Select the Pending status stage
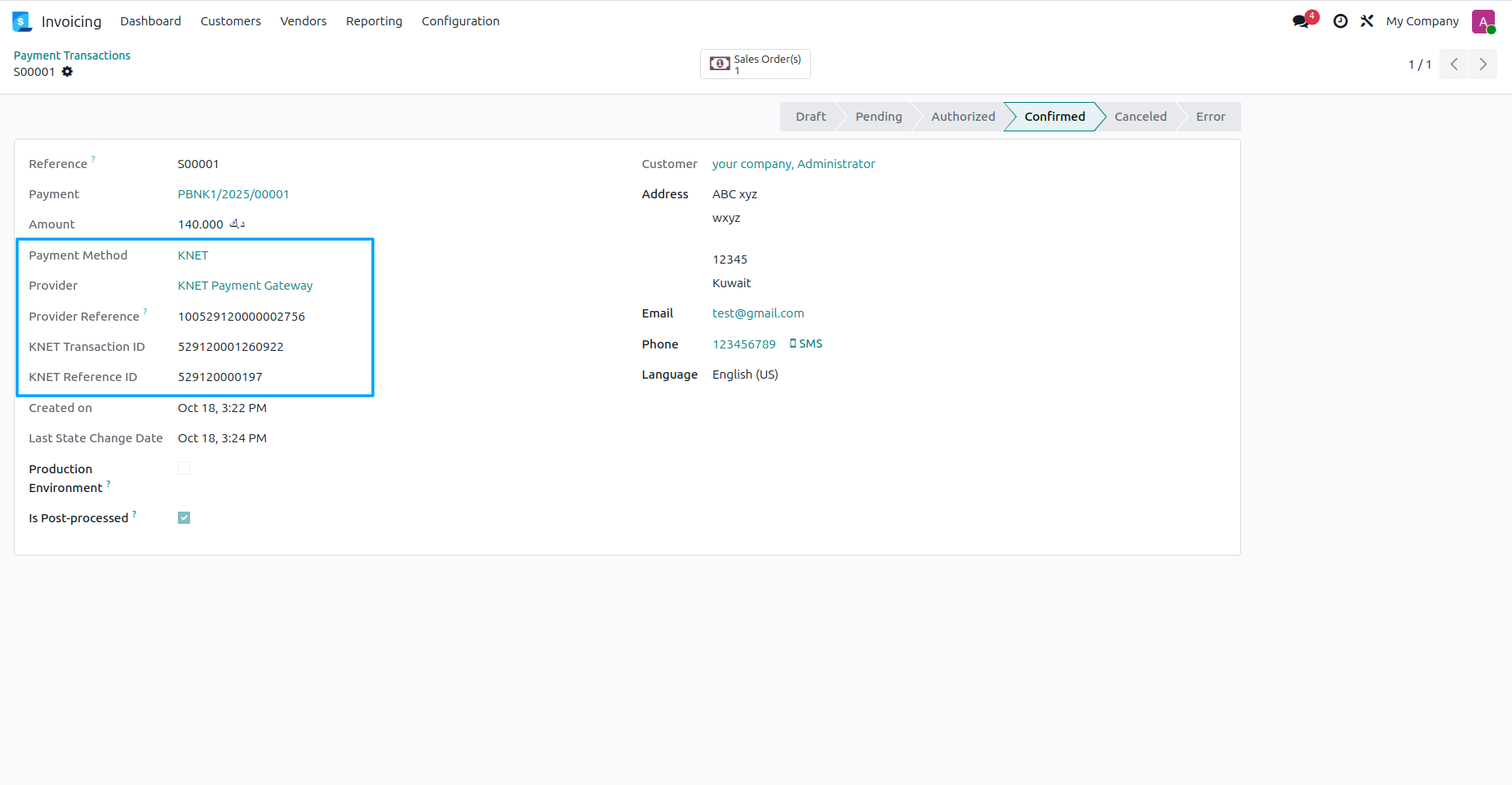The image size is (1512, 785). pos(878,117)
